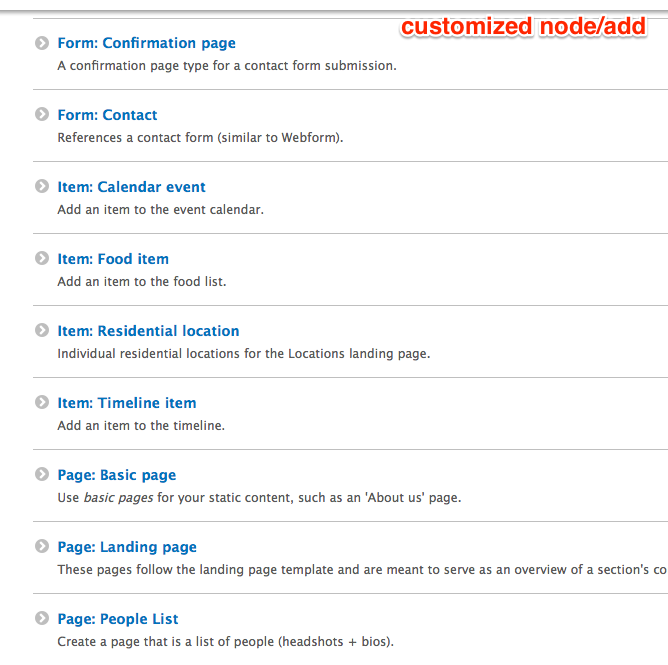The image size is (668, 665).
Task: Click the arrow icon next to Page: People List
Action: tap(41, 619)
